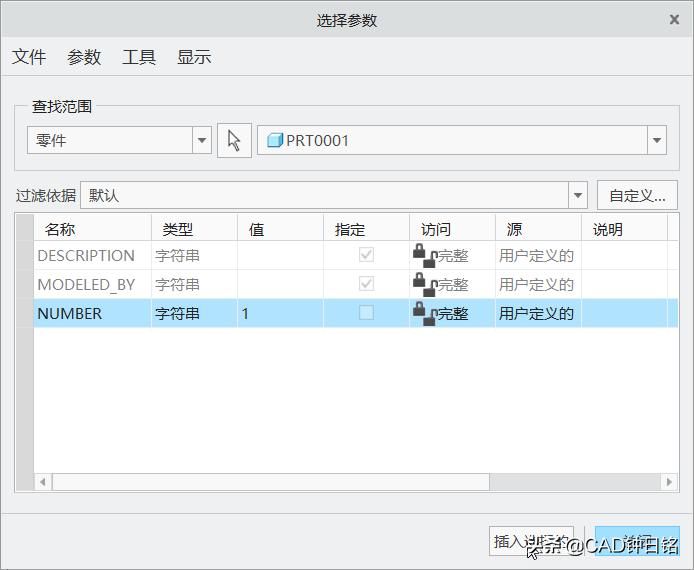Click the 访问 column header
The height and width of the screenshot is (570, 694).
[x=452, y=229]
